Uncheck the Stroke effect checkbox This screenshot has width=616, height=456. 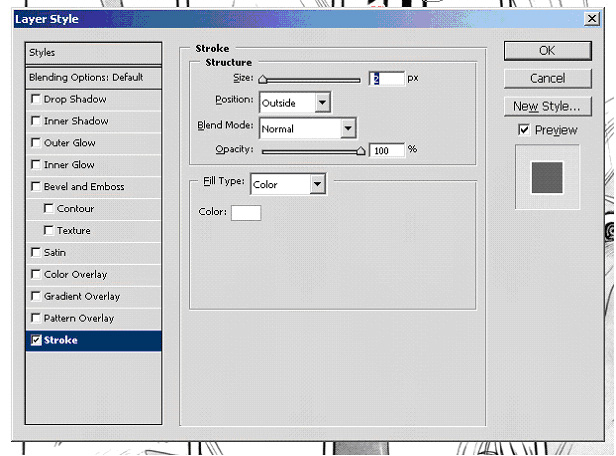click(36, 340)
